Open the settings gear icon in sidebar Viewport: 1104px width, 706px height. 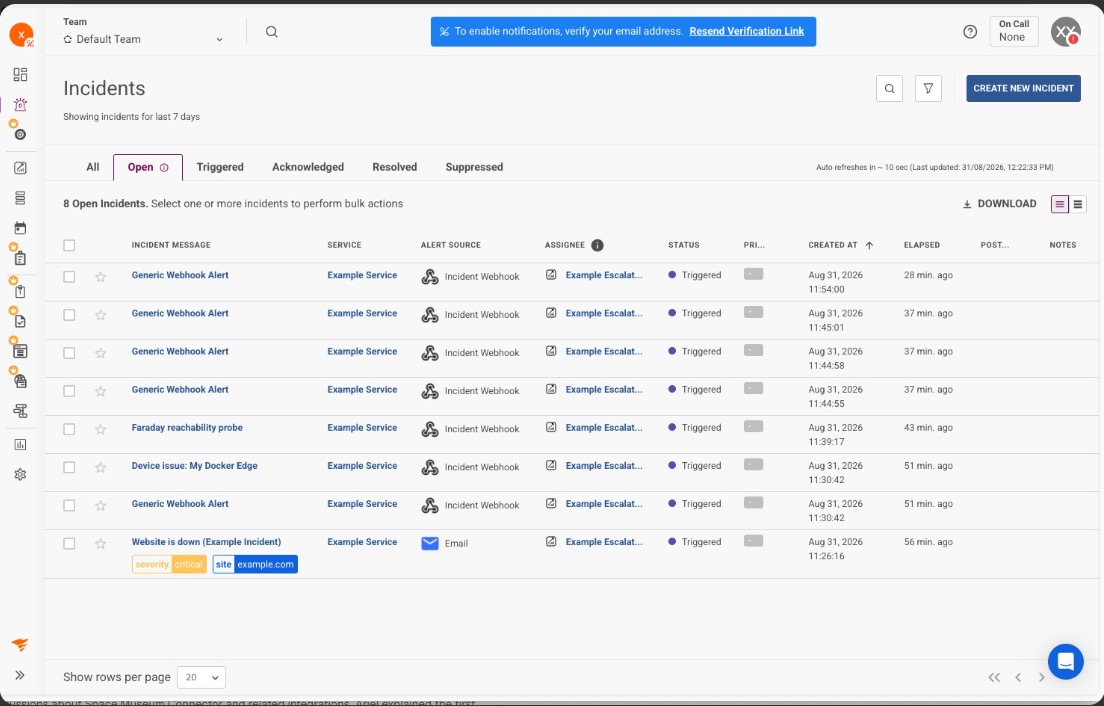pyautogui.click(x=20, y=474)
